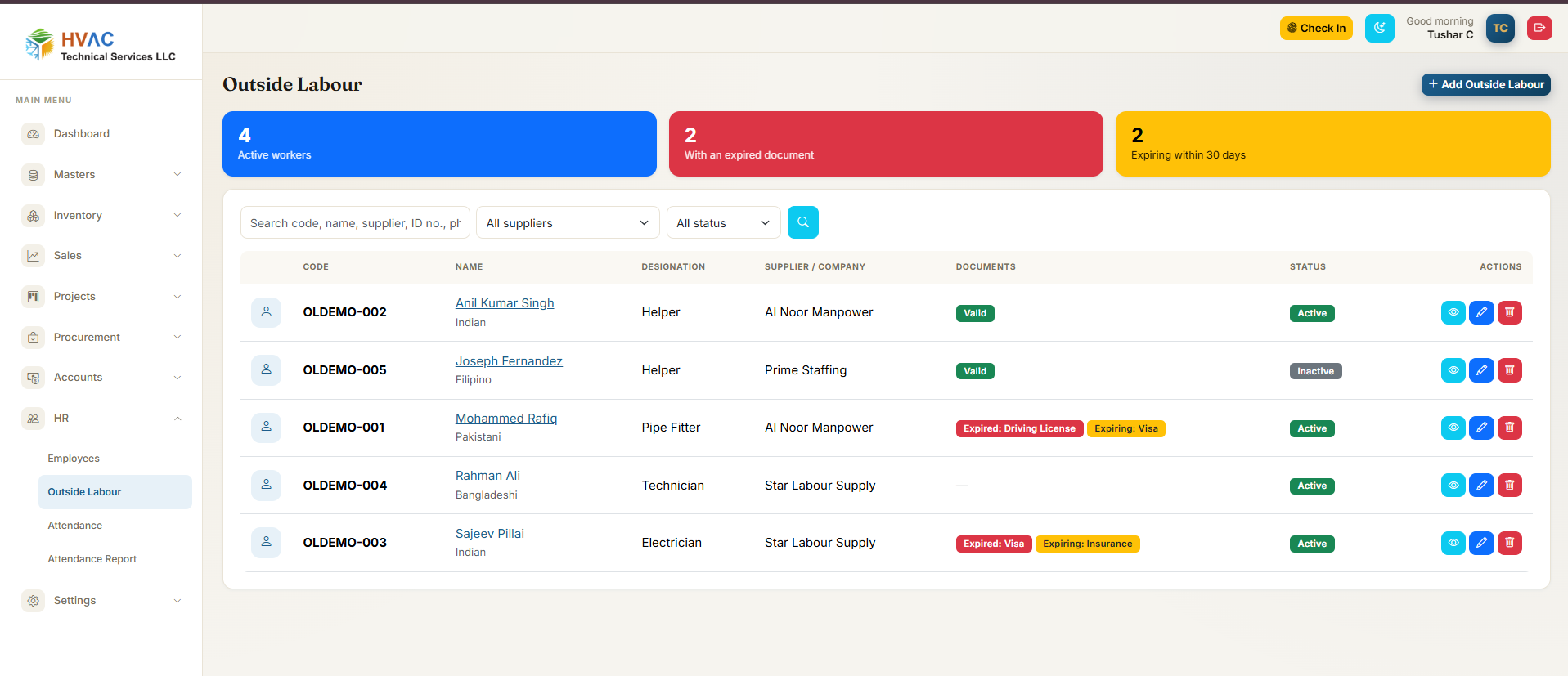Viewport: 1568px width, 676px height.
Task: Edit the OLDEMO-002 worker record
Action: 1481,312
